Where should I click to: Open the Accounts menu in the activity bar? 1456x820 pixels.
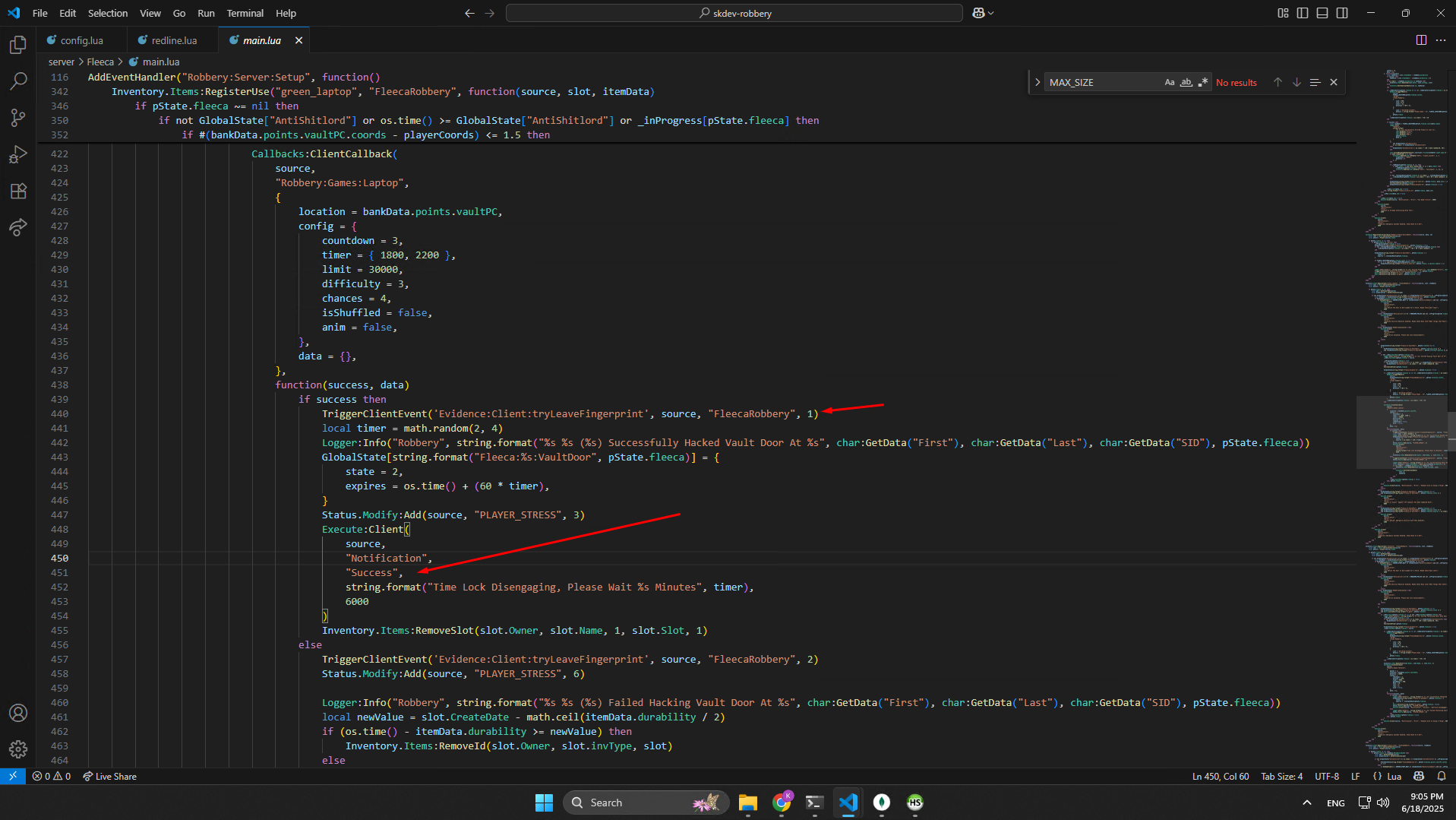coord(18,713)
